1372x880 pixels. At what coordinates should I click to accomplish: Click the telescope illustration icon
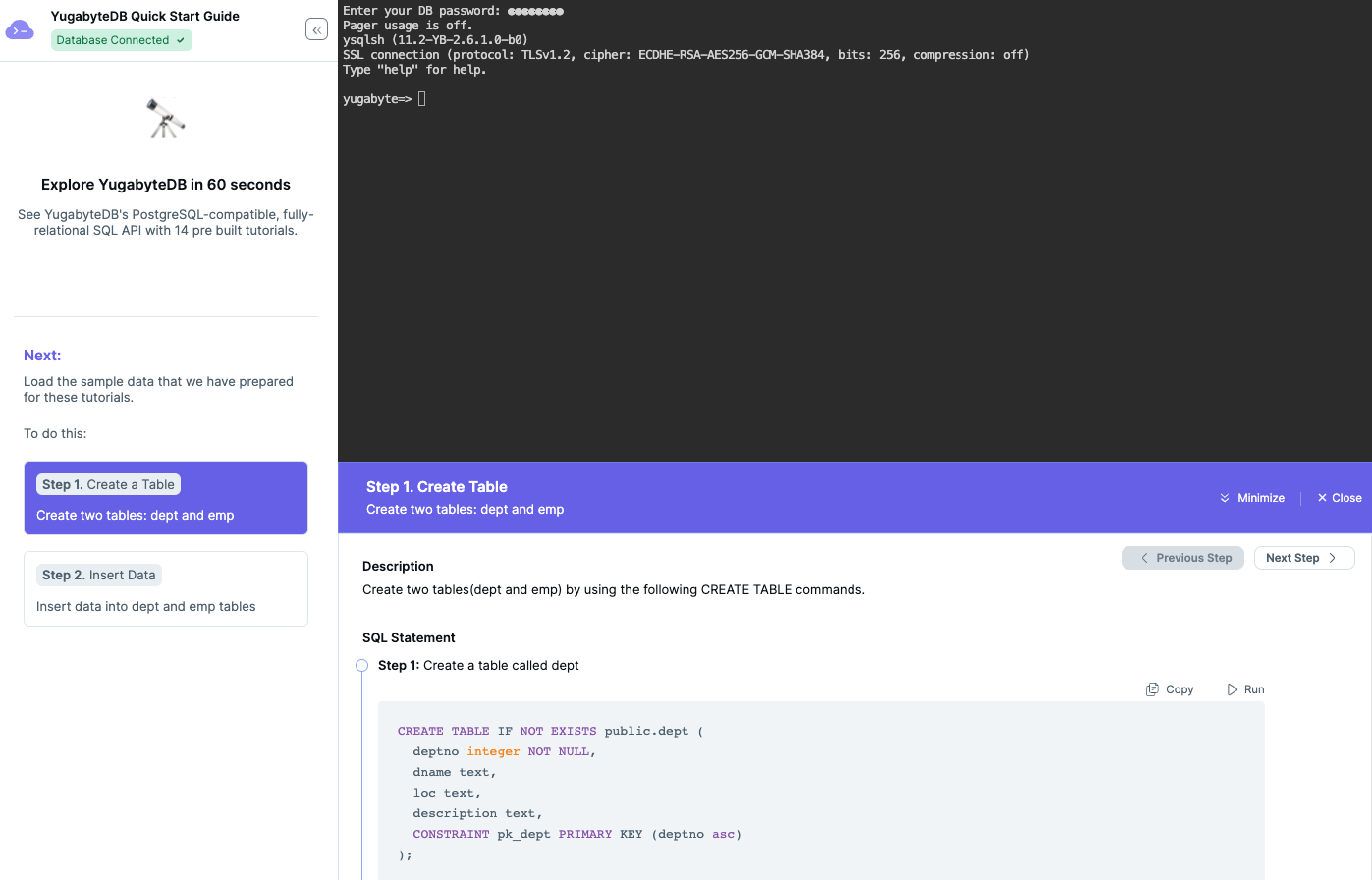166,119
